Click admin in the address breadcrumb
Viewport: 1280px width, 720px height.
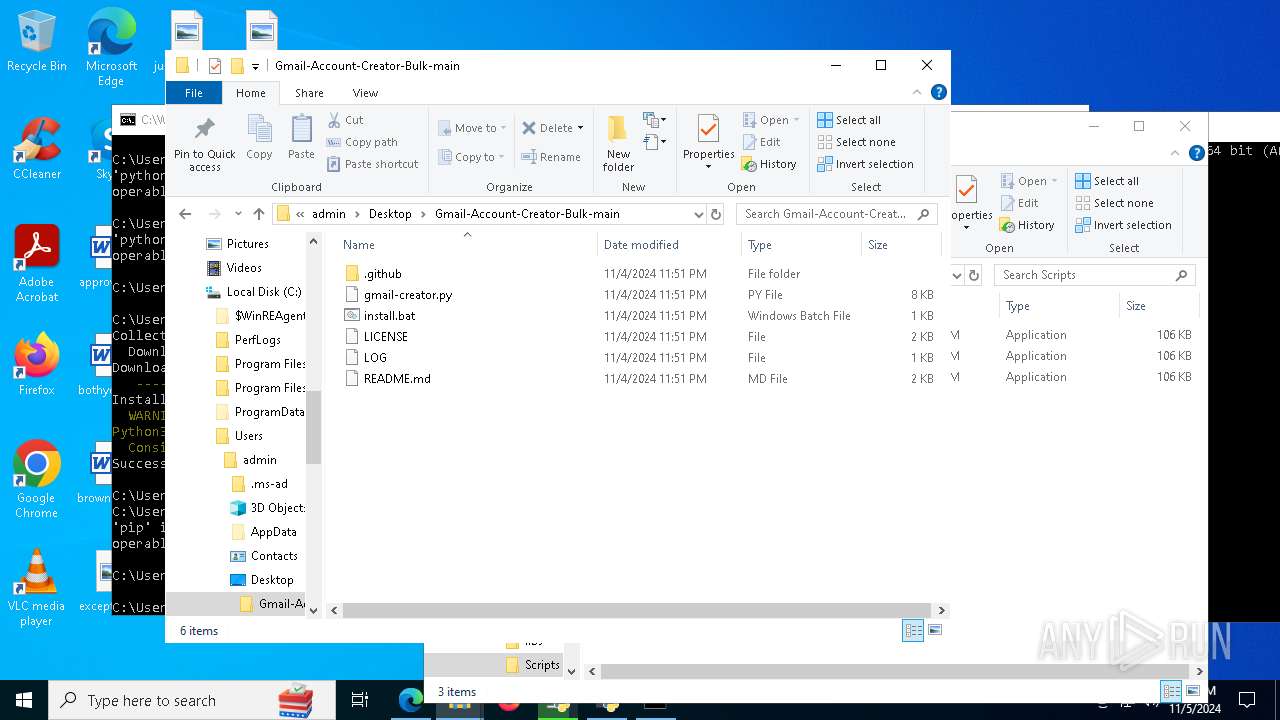[328, 214]
